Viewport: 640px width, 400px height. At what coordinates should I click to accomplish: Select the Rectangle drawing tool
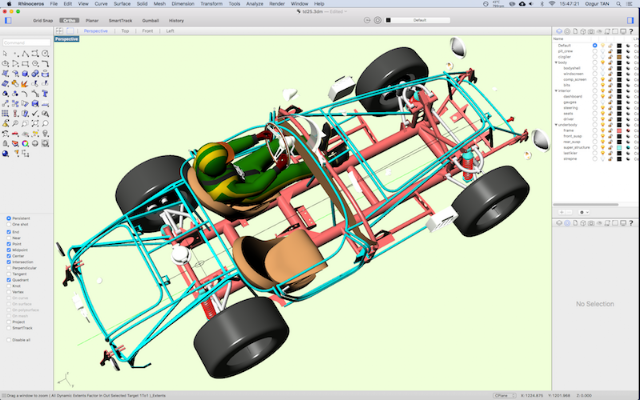pyautogui.click(x=25, y=64)
